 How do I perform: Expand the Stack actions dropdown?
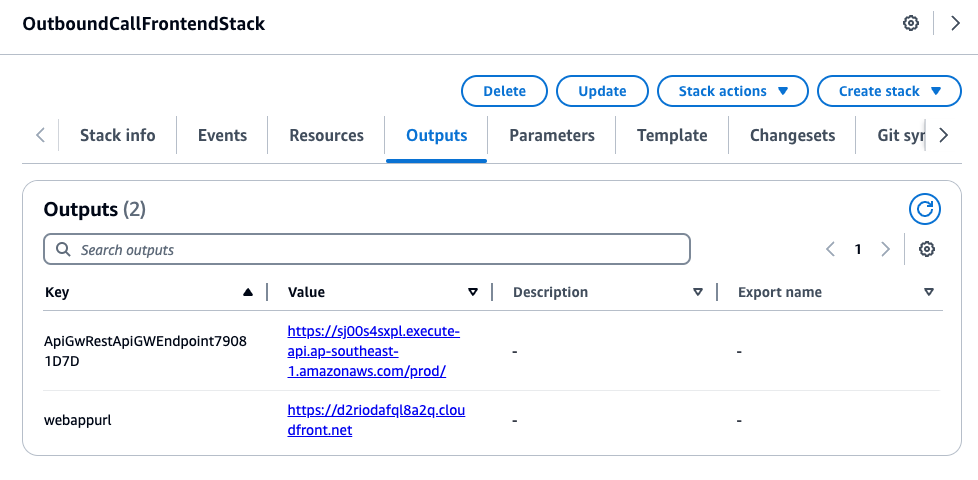pos(731,91)
